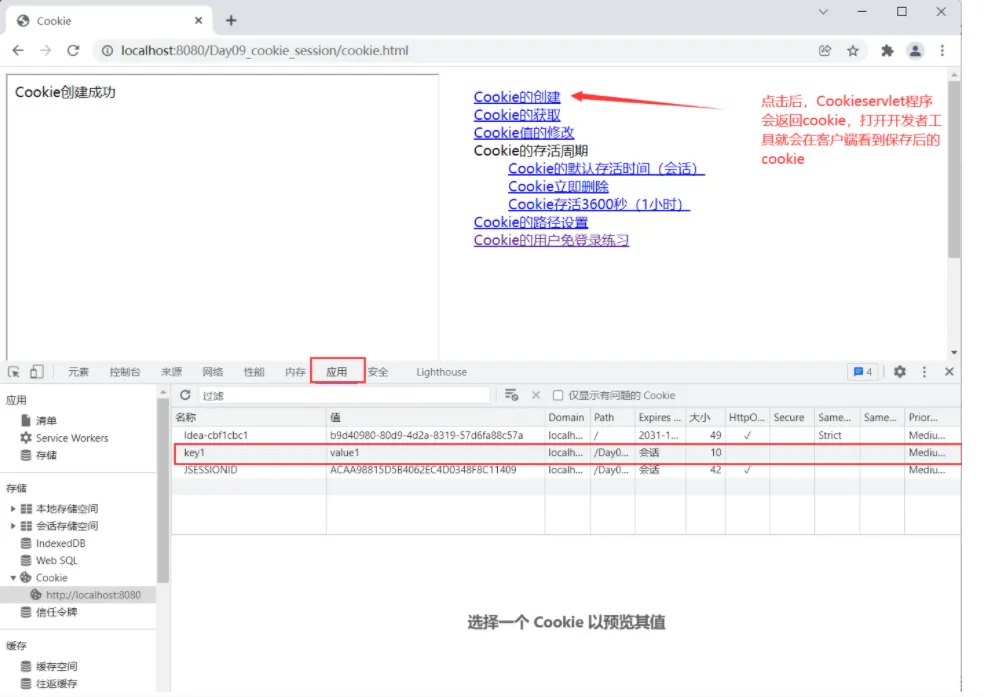Select IndexedDB in sidebar

click(x=60, y=543)
